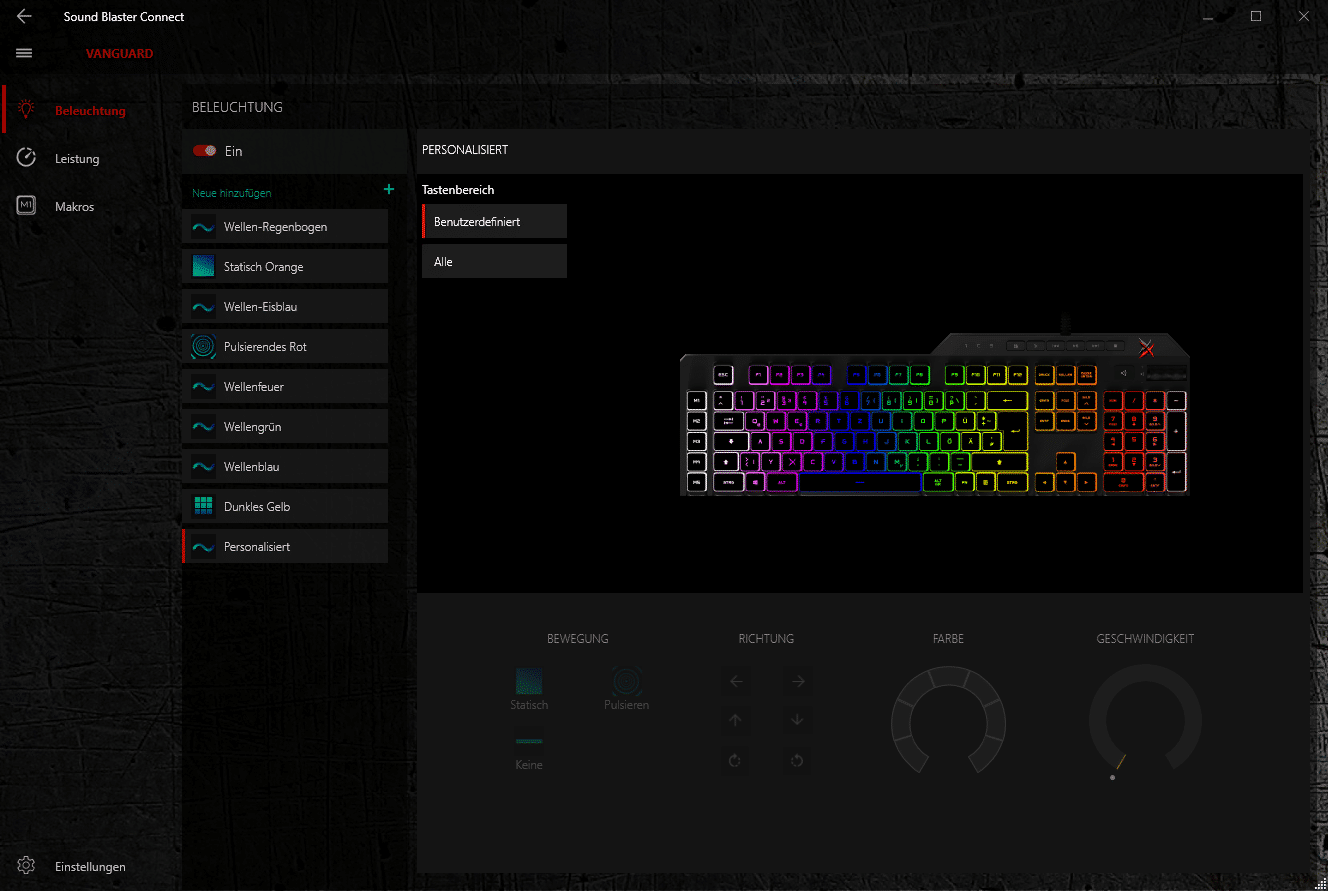Adjust the Geschwindigkeit speed dial
Image resolution: width=1328 pixels, height=891 pixels.
coord(1144,720)
